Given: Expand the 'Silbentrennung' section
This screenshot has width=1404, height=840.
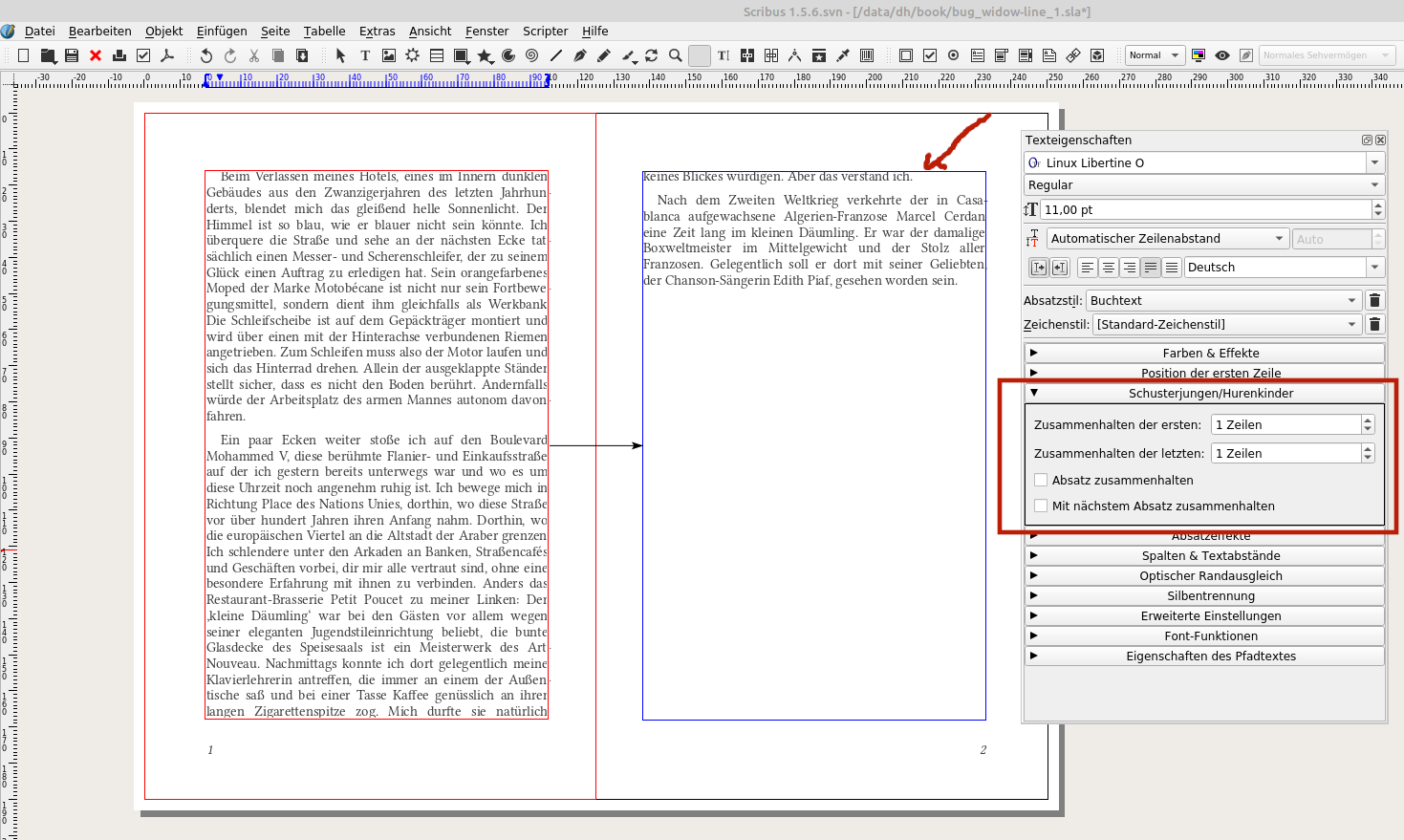Looking at the screenshot, I should 1210,595.
